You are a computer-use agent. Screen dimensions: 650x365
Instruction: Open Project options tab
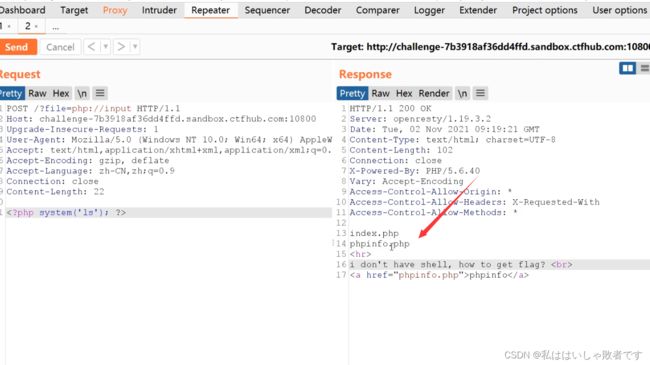[545, 10]
